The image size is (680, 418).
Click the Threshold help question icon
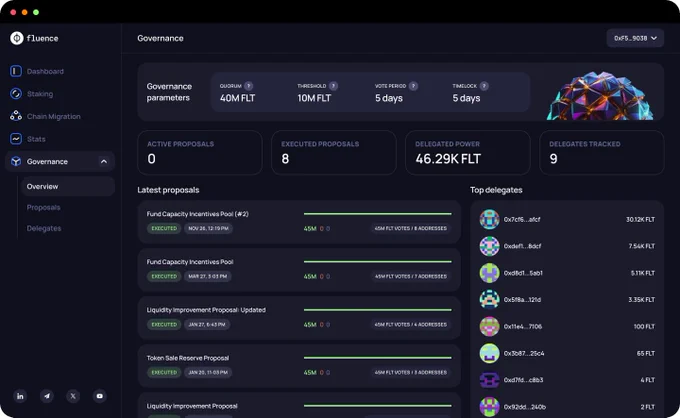[x=333, y=86]
